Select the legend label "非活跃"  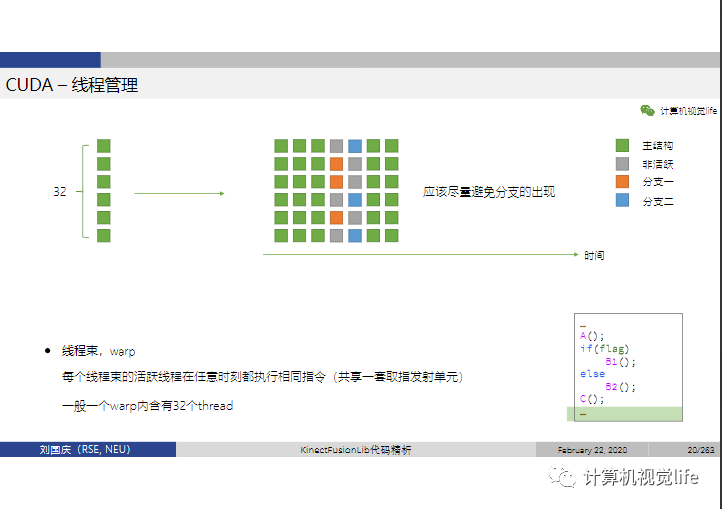tap(658, 164)
